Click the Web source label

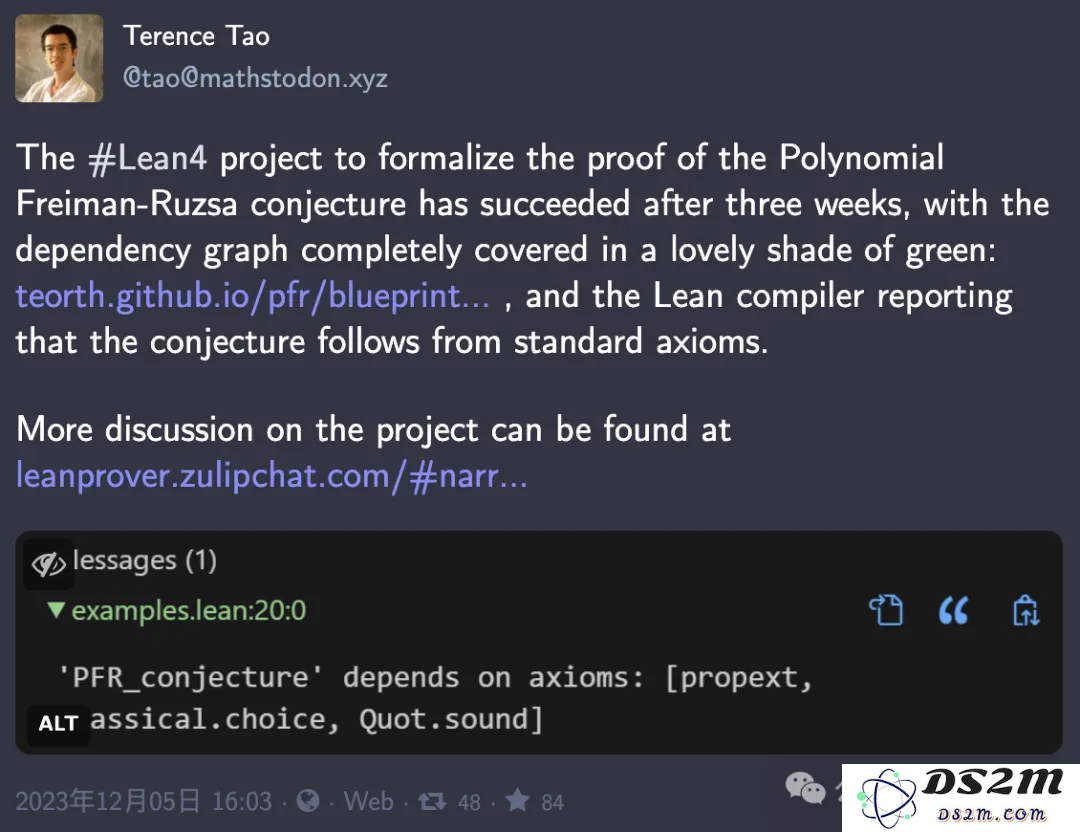pos(368,801)
